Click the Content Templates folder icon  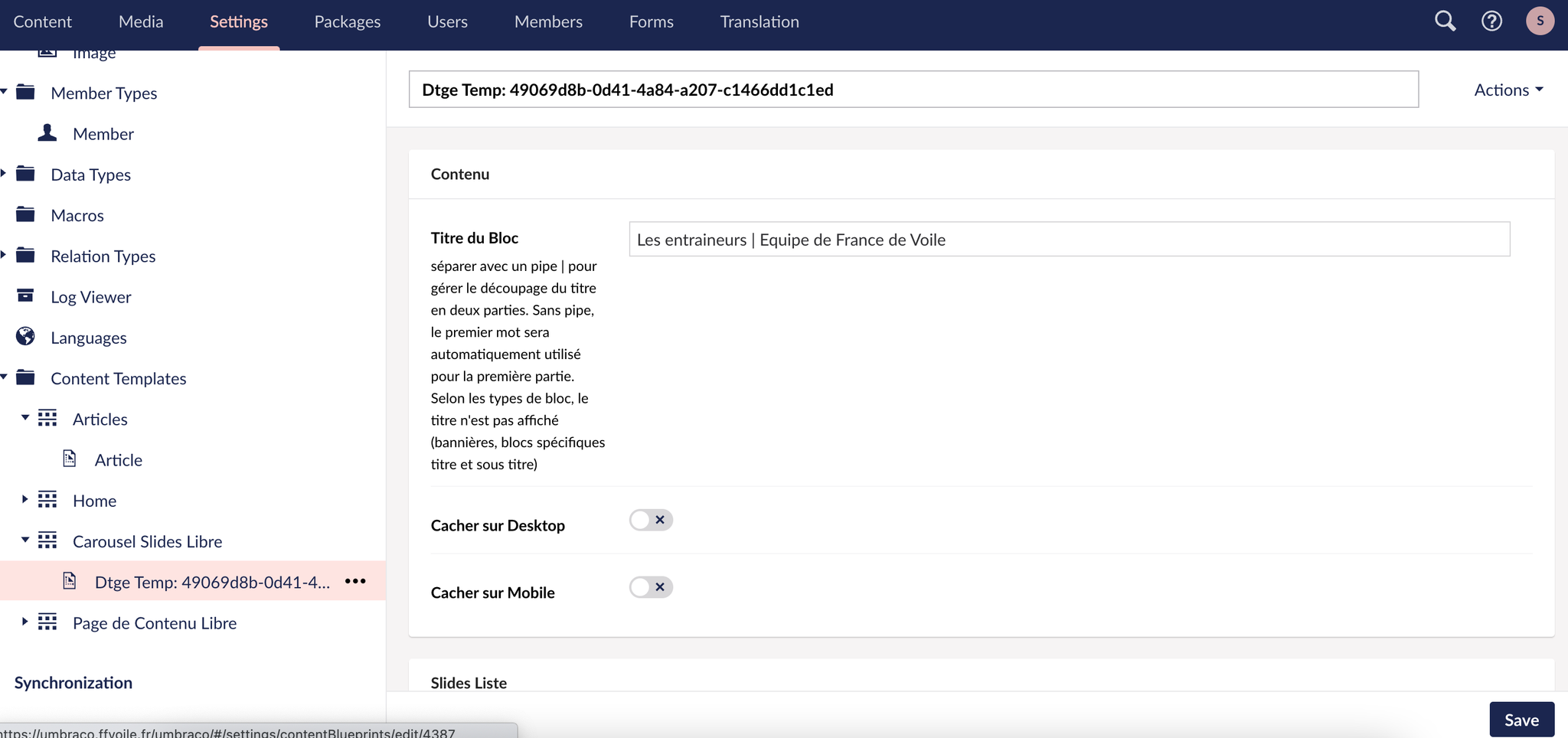25,377
